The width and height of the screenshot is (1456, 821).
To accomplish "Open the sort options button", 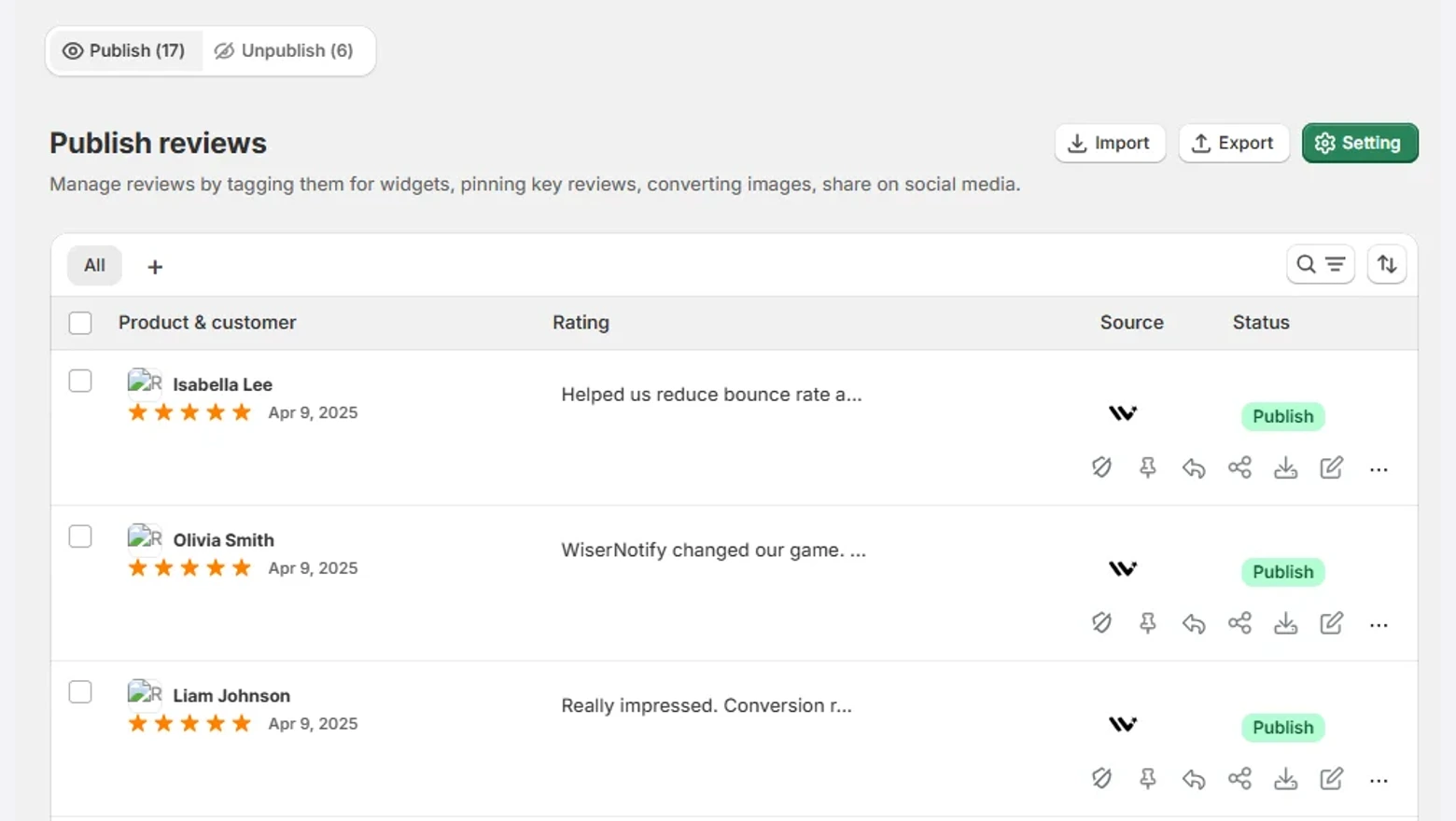I will (1387, 265).
